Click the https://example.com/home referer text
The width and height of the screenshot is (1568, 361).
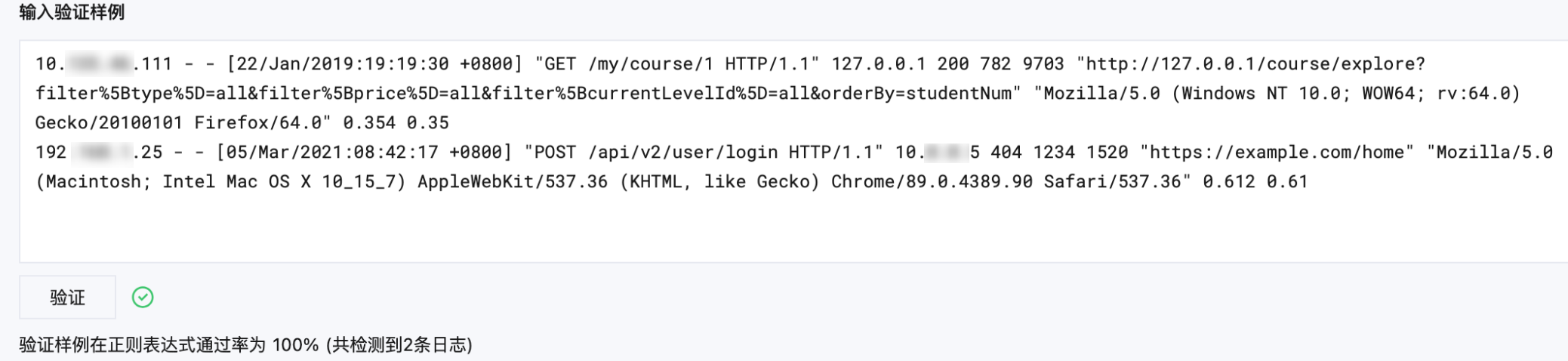(x=1276, y=153)
